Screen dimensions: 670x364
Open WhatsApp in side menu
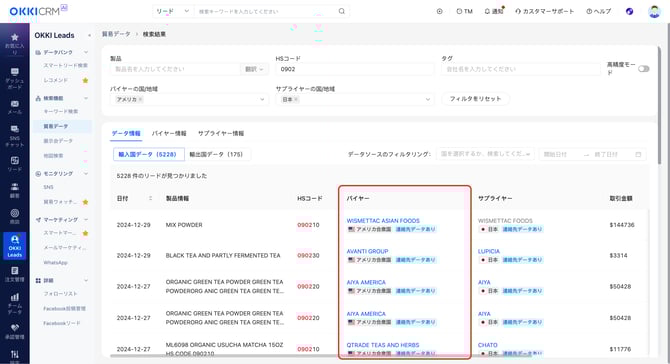coord(56,263)
